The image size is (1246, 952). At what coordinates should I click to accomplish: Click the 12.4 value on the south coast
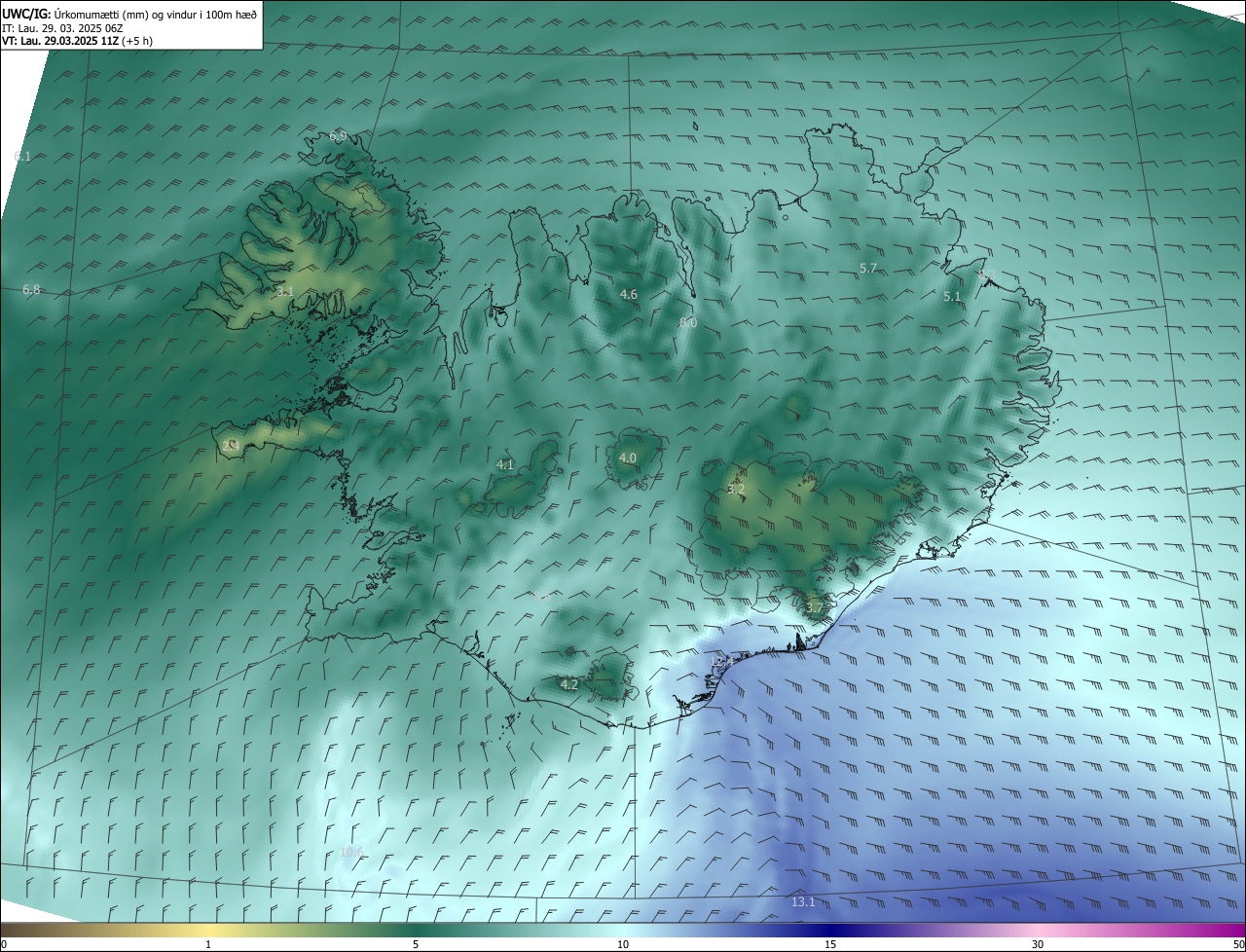point(723,661)
